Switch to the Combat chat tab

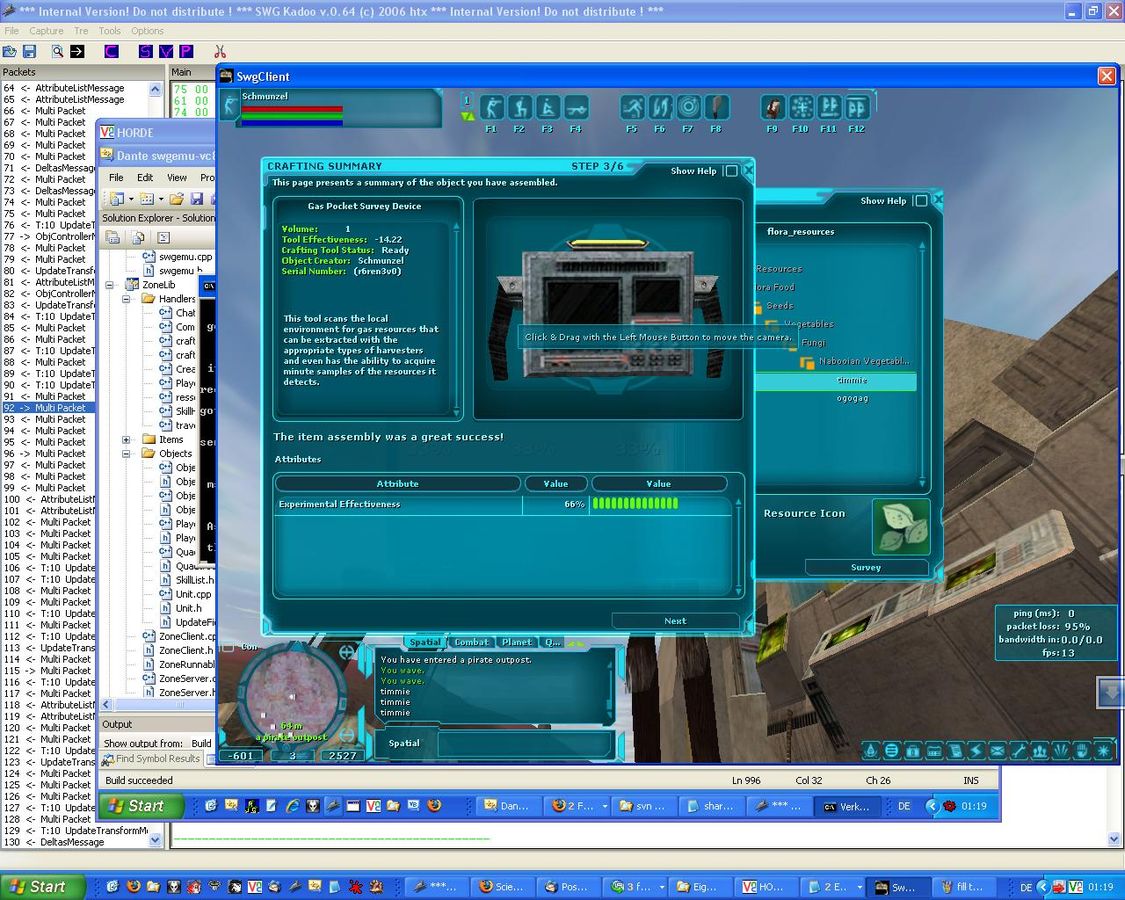[471, 642]
